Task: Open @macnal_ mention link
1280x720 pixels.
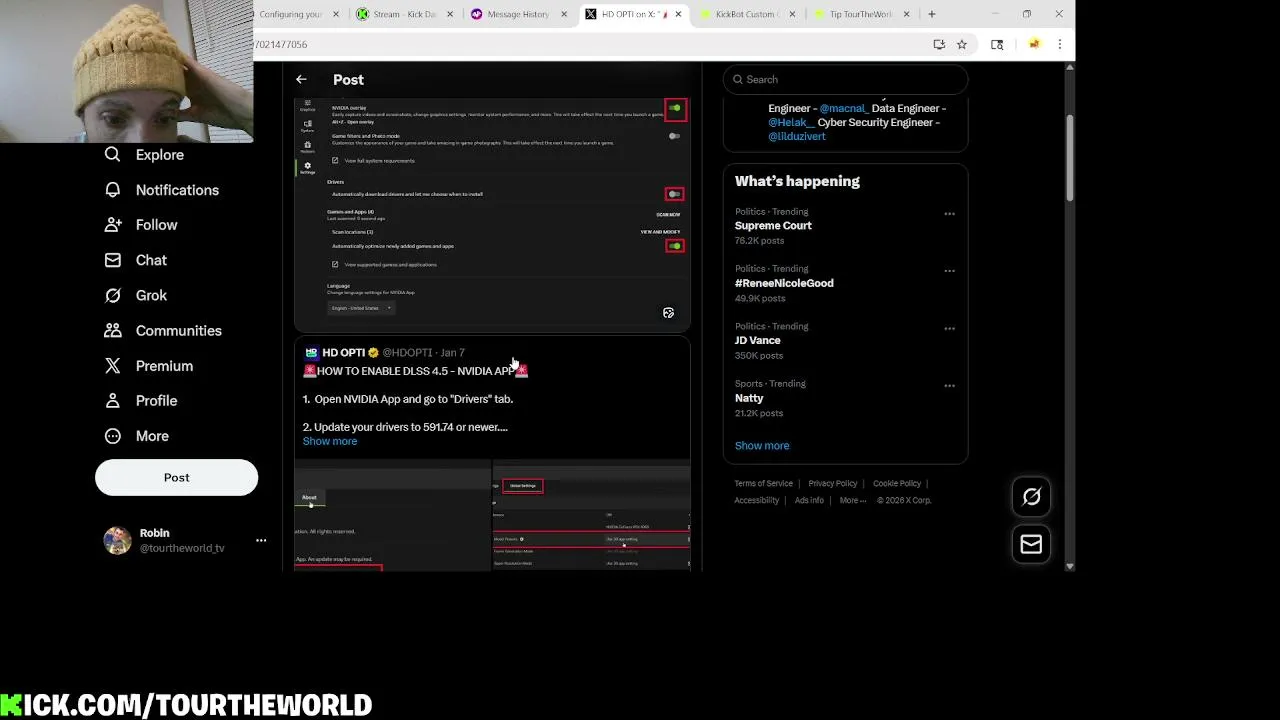Action: pyautogui.click(x=843, y=108)
